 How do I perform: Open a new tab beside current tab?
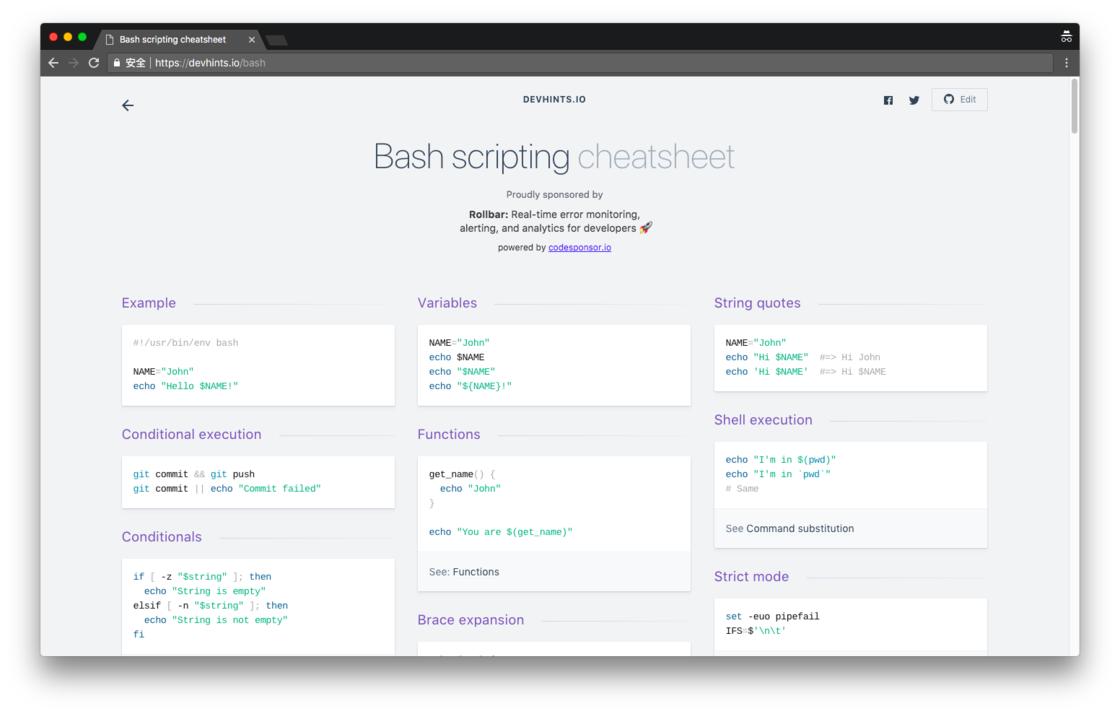[x=276, y=40]
